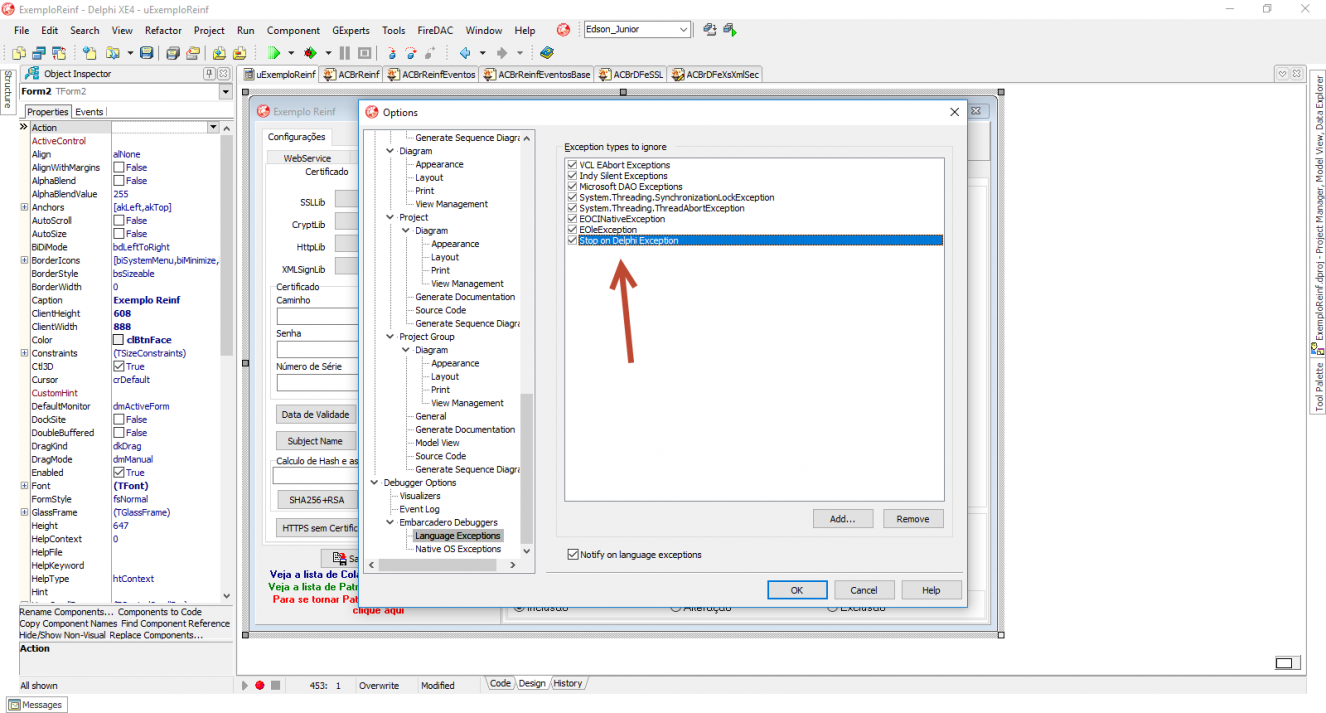Click the macro record red circle
Screen dimensions: 1326x713
coord(259,685)
